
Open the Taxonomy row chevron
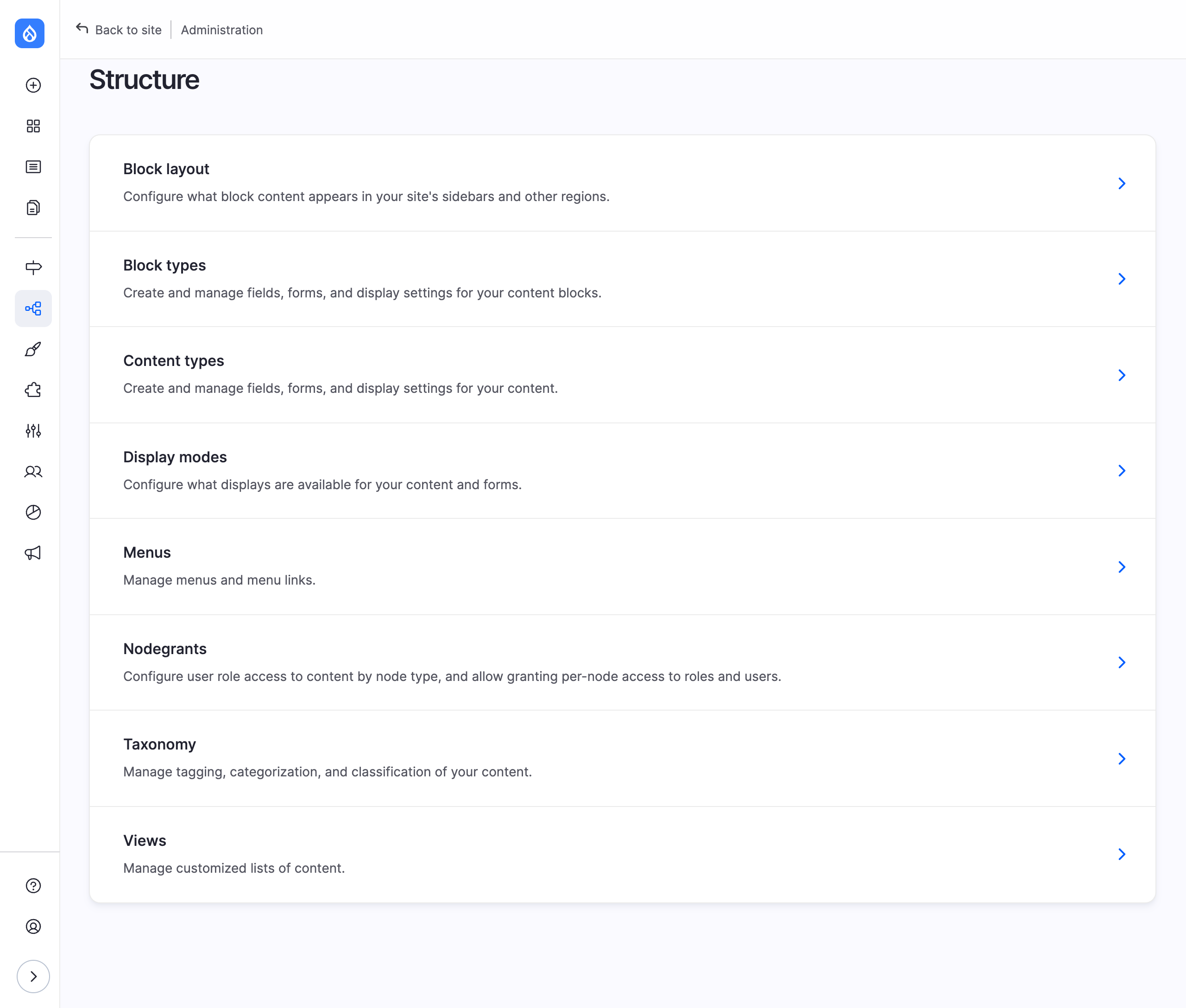(1122, 759)
